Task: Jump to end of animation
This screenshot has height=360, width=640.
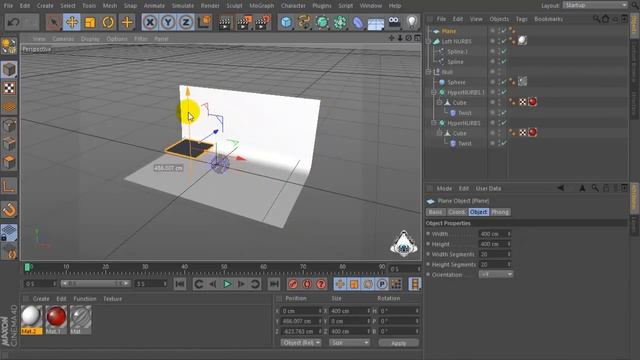Action: tap(274, 284)
